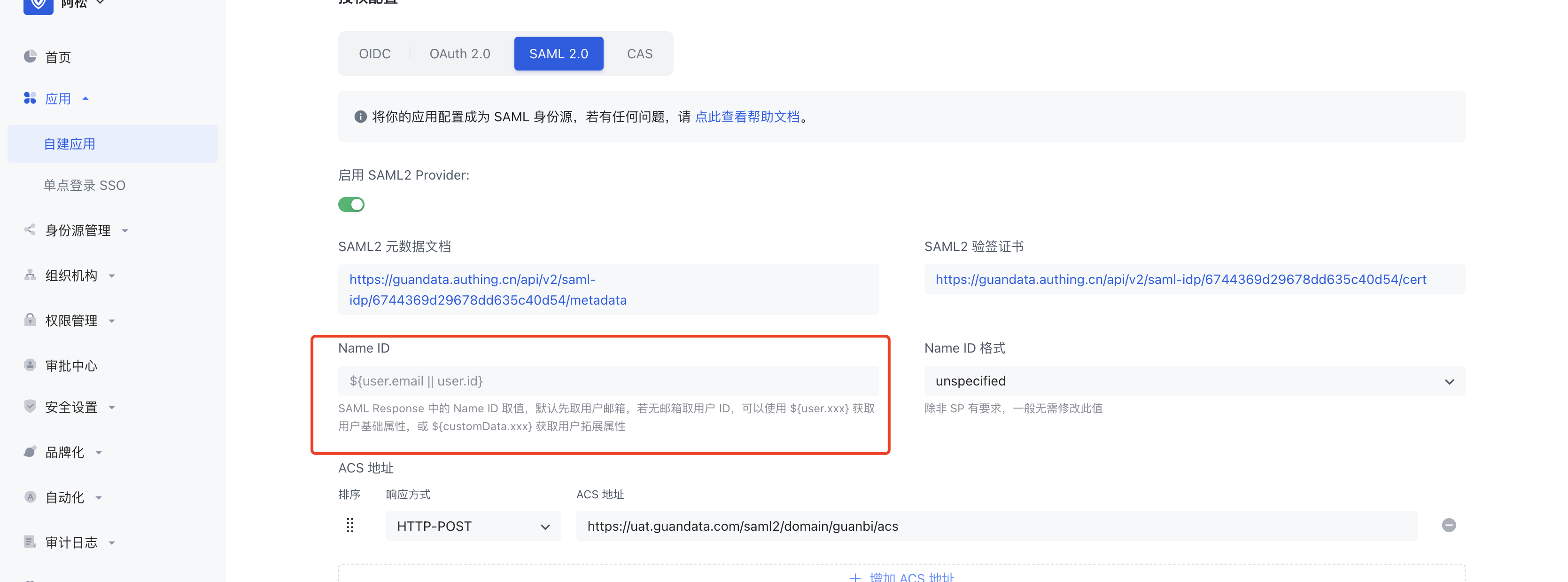Collapse the 应用 sidebar section
Image resolution: width=1568 pixels, height=582 pixels.
point(86,98)
